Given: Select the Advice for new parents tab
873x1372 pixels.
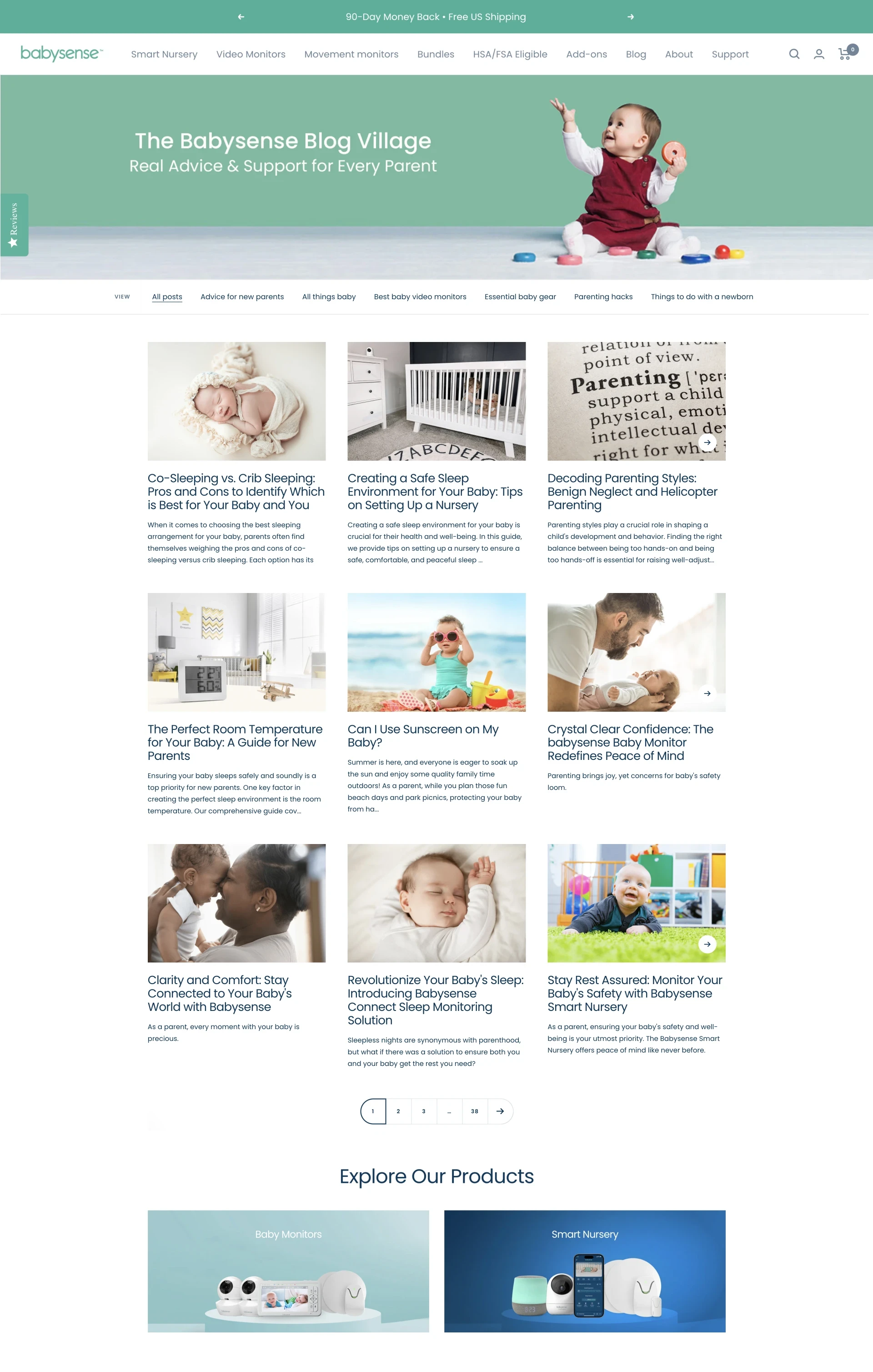Looking at the screenshot, I should [241, 297].
